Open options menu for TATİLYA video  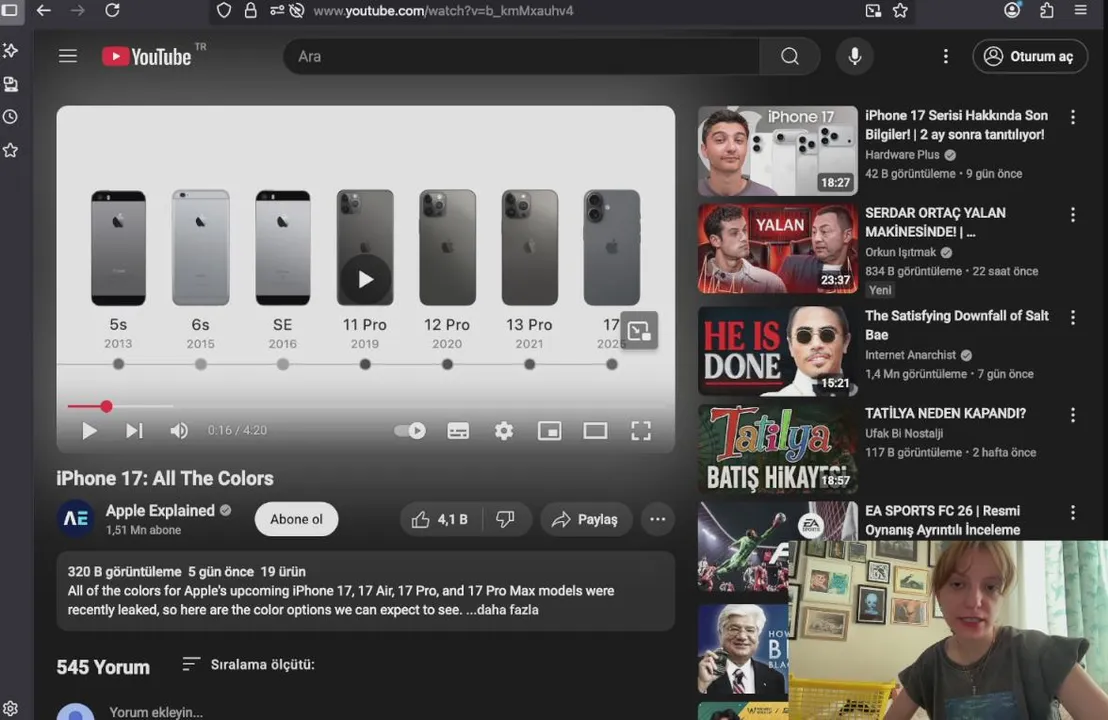tap(1073, 415)
